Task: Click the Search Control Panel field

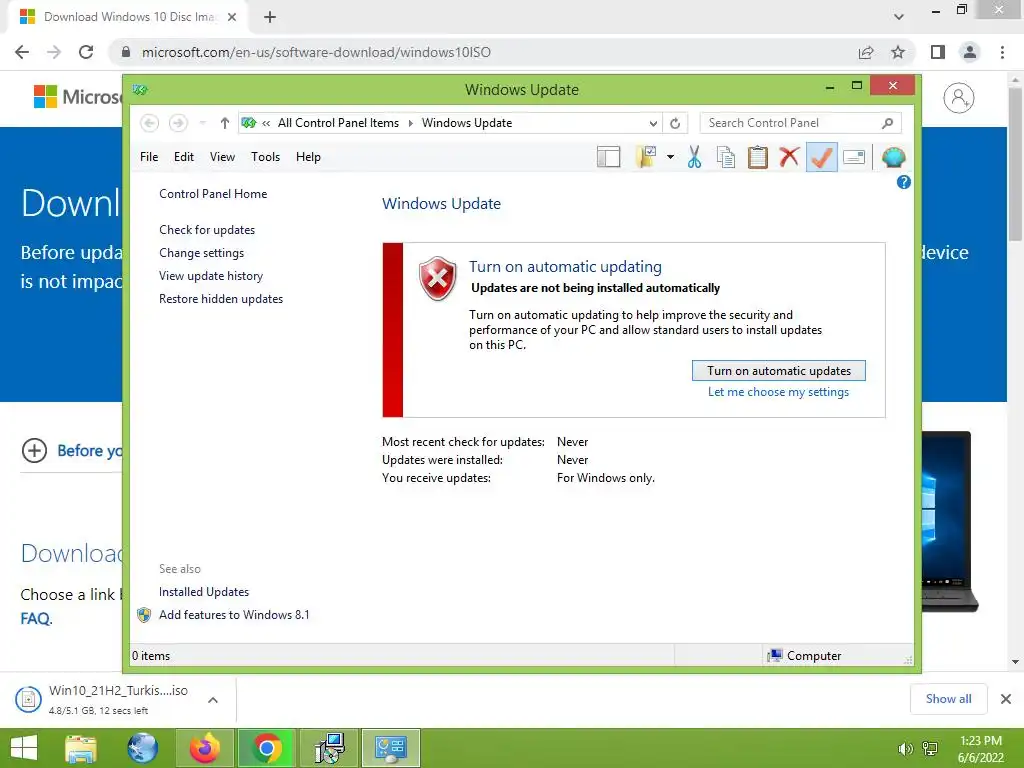Action: point(801,123)
